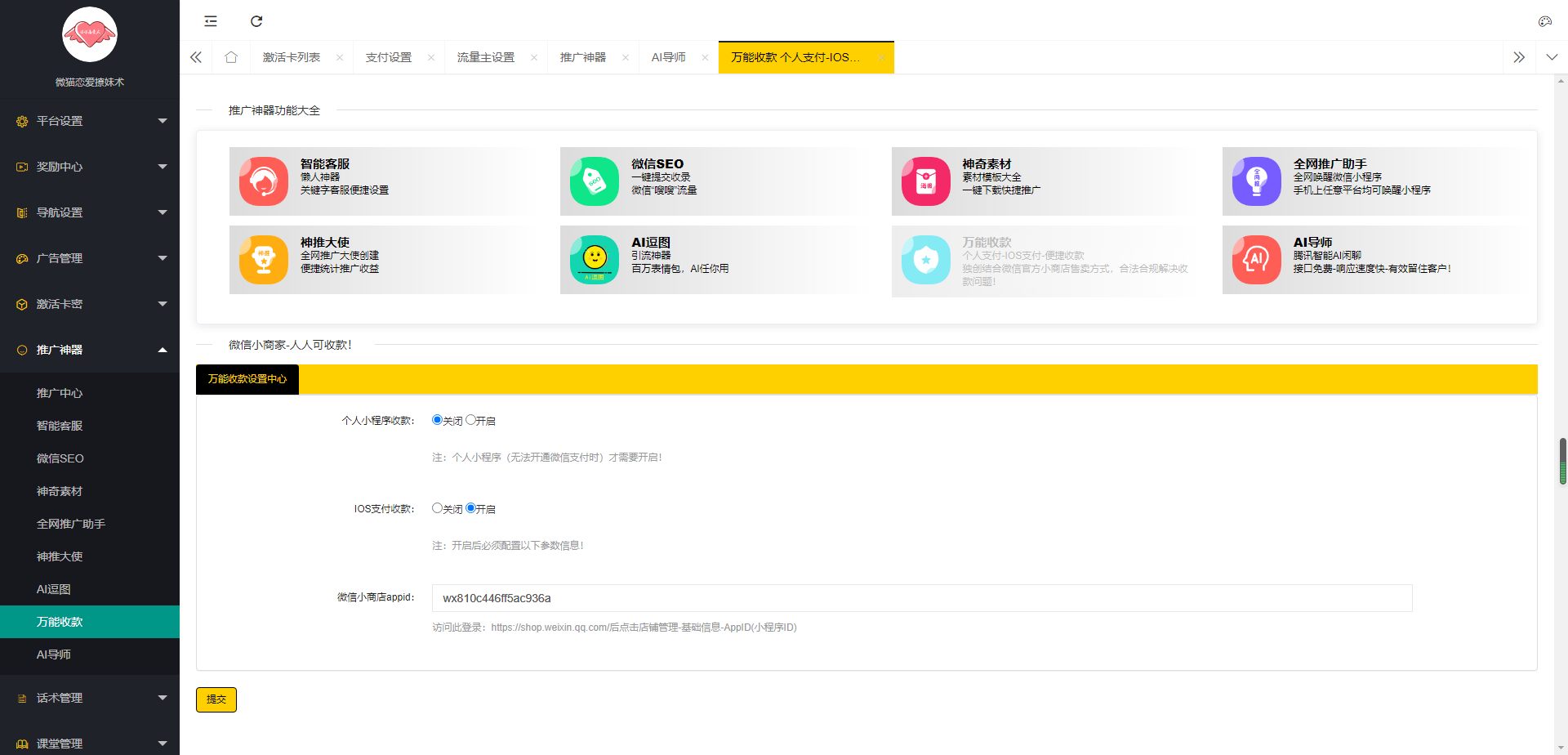This screenshot has height=755, width=1568.
Task: Click the 话术管理 sidebar icon
Action: tap(22, 698)
